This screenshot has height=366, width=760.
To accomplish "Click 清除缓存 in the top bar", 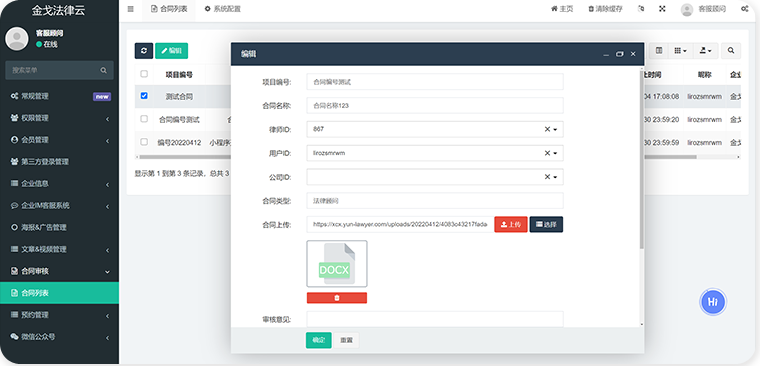I will [605, 9].
